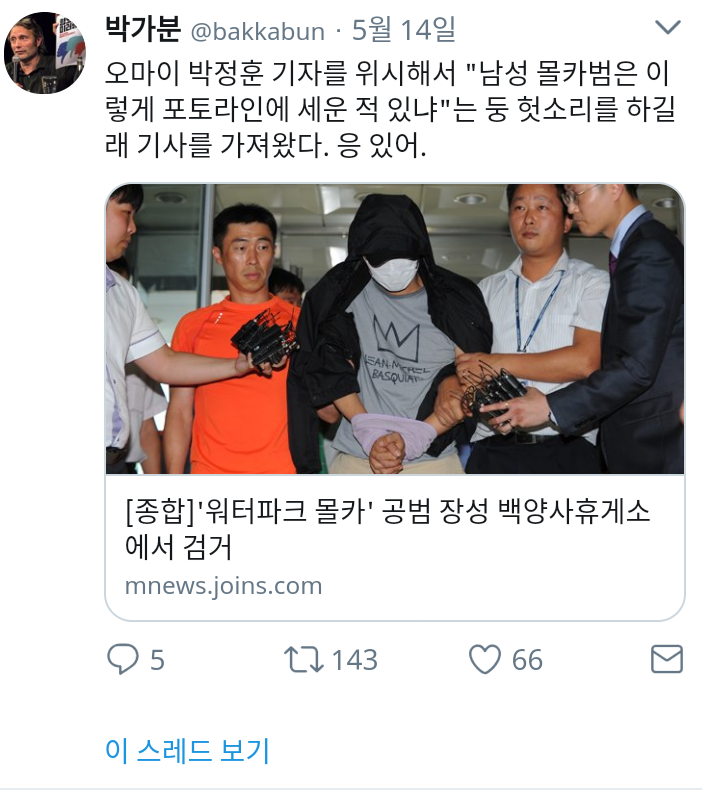The height and width of the screenshot is (790, 702).
Task: Open 박가분's profile picture
Action: [45, 53]
